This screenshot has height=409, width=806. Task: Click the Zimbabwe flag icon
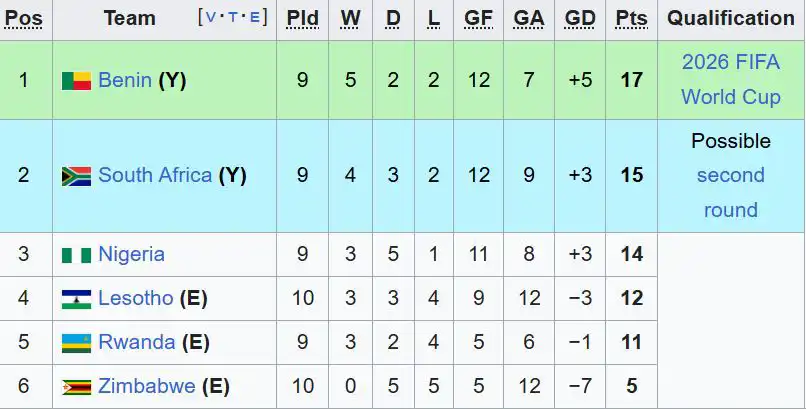click(77, 386)
